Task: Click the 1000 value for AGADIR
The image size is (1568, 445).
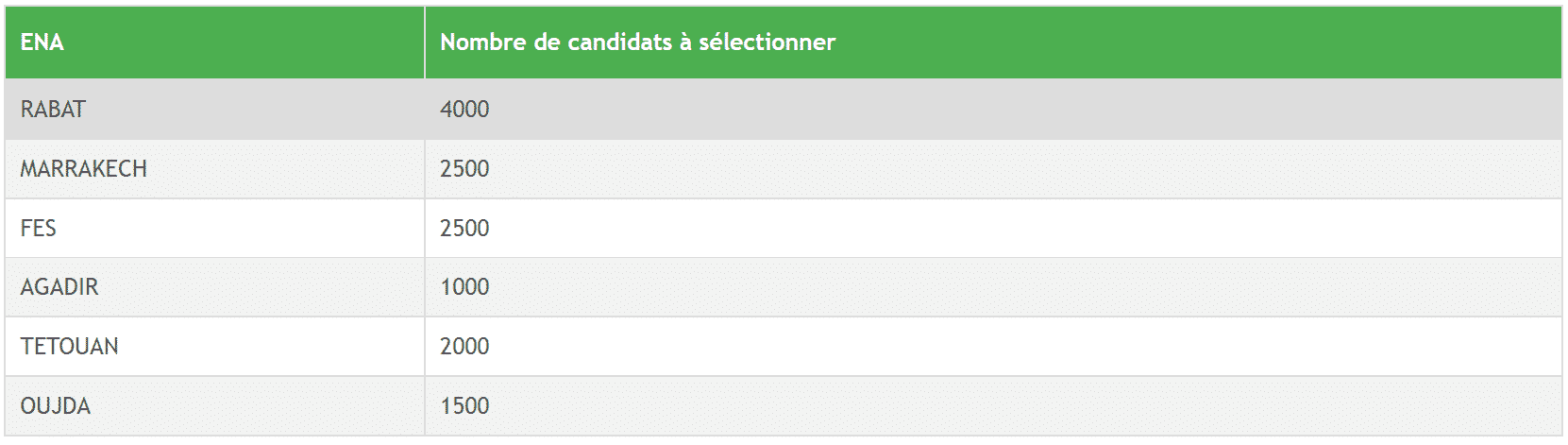Action: pyautogui.click(x=464, y=287)
